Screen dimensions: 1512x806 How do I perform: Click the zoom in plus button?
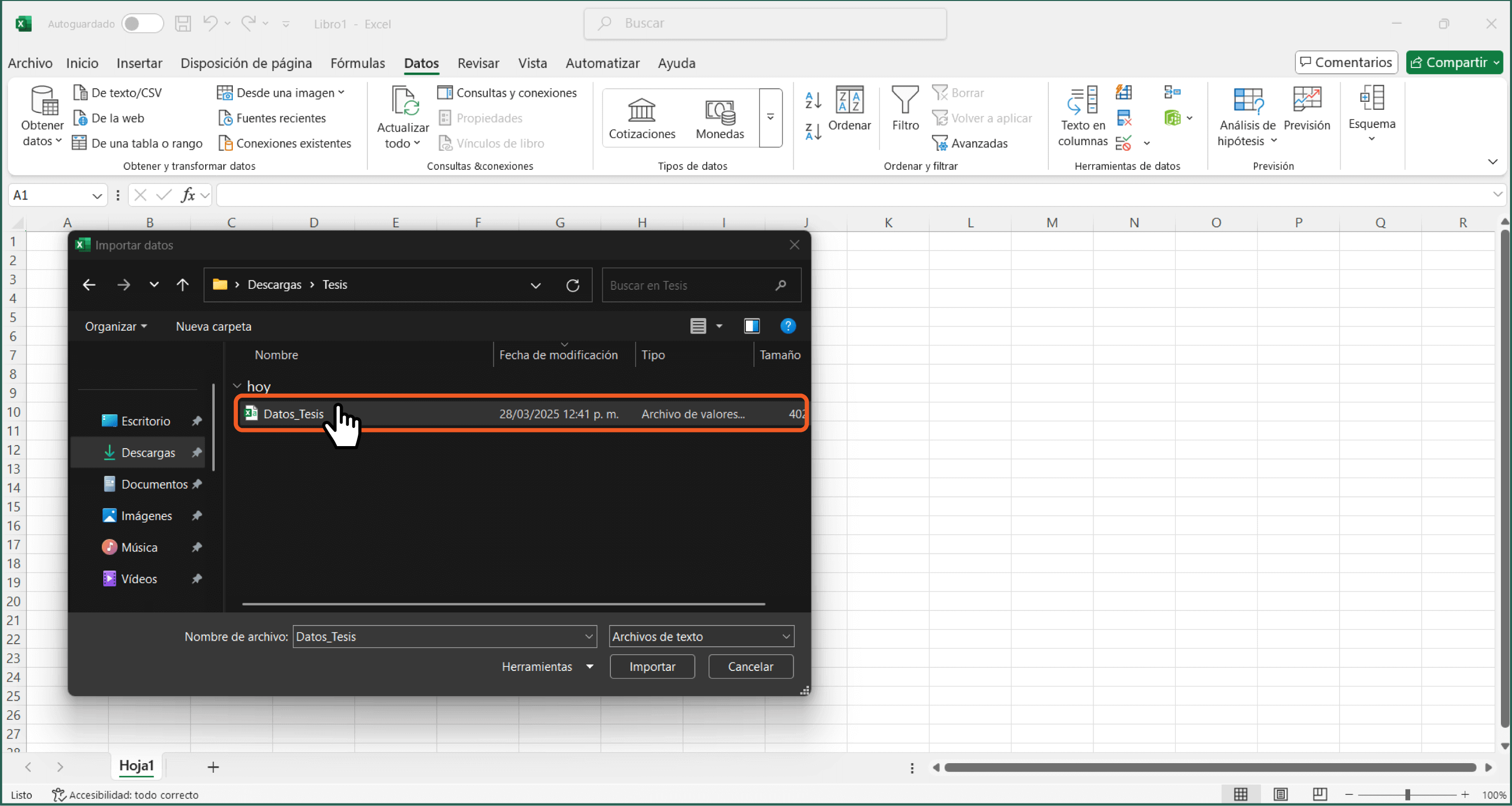1465,795
